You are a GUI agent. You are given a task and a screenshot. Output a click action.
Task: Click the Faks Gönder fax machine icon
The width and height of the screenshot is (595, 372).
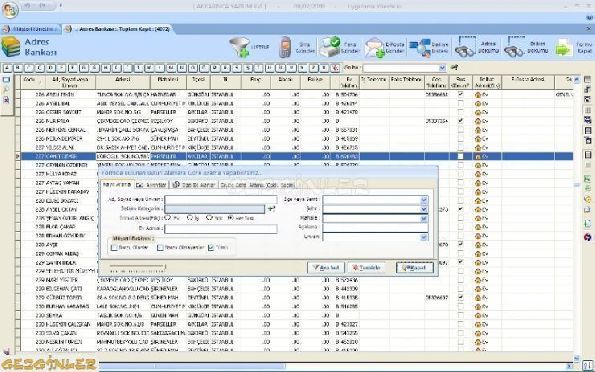[x=329, y=47]
